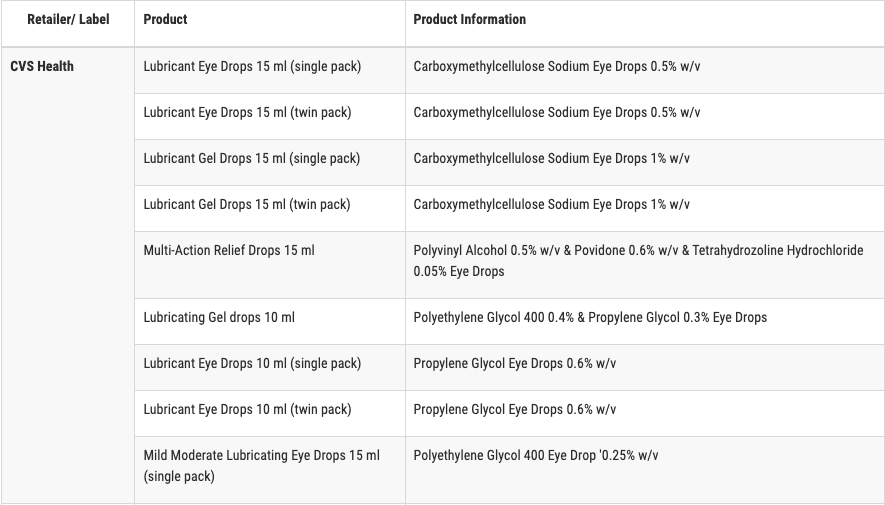Click first Carboxymethylcellulose Sodium 0.5% w/v entry

click(x=557, y=67)
